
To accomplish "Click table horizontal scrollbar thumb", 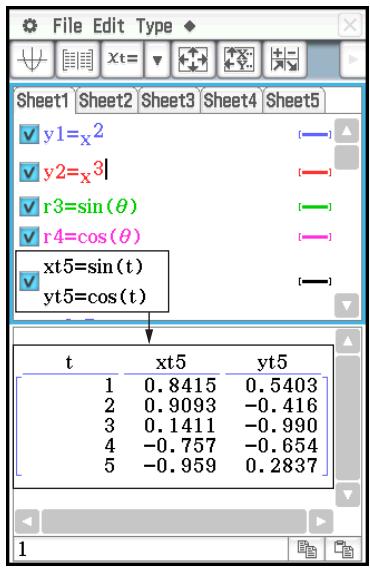I will [174, 521].
